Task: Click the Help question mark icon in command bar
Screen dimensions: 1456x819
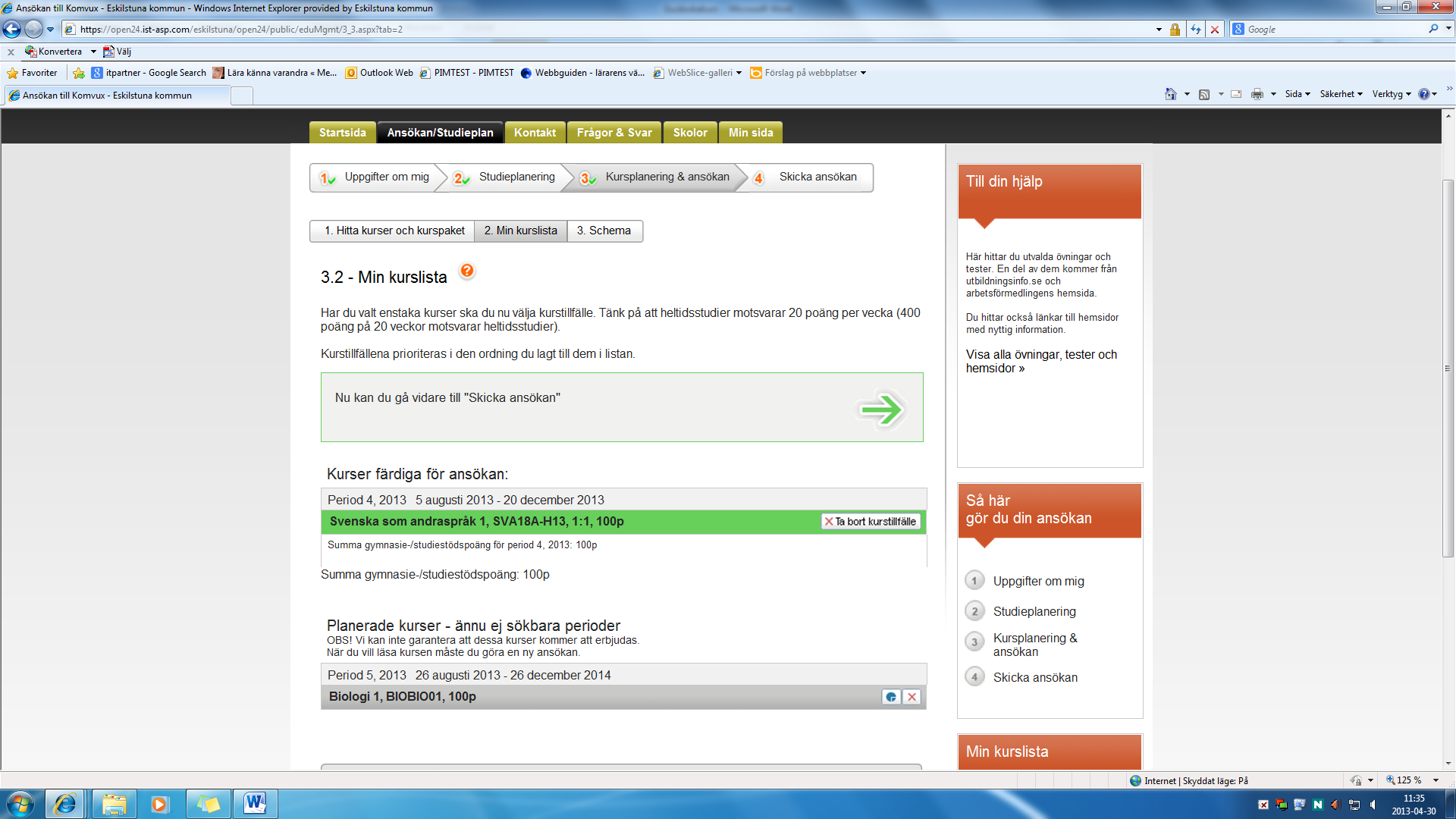Action: [1424, 94]
